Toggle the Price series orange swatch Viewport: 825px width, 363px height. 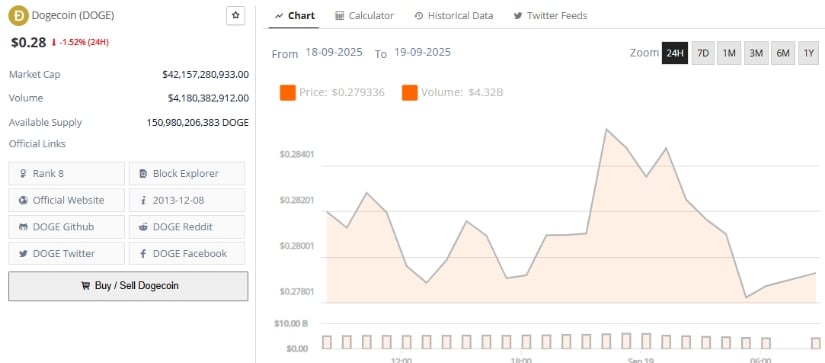(287, 93)
